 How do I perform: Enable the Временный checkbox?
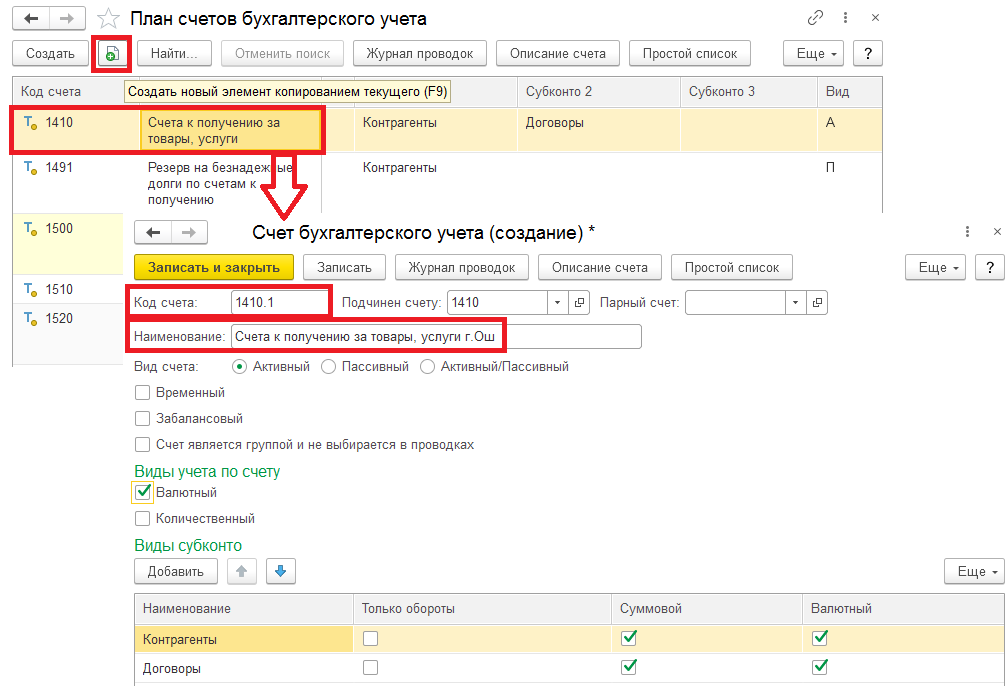(x=142, y=392)
